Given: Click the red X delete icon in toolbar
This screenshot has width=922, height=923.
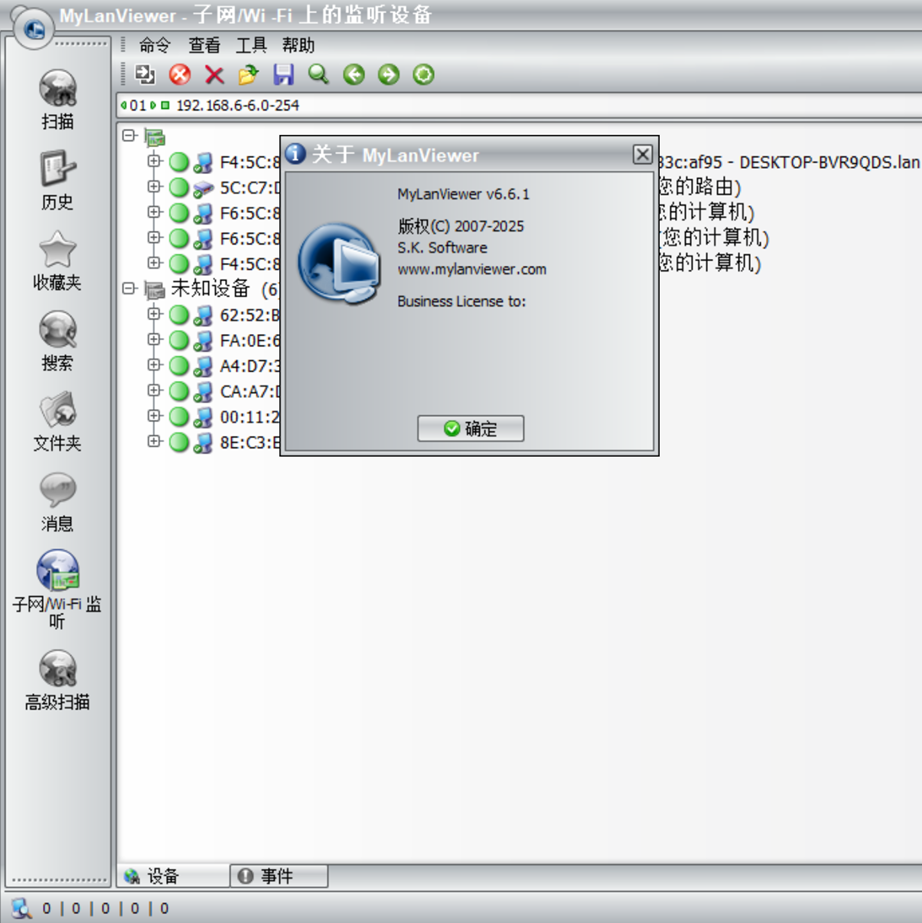Looking at the screenshot, I should click(214, 74).
